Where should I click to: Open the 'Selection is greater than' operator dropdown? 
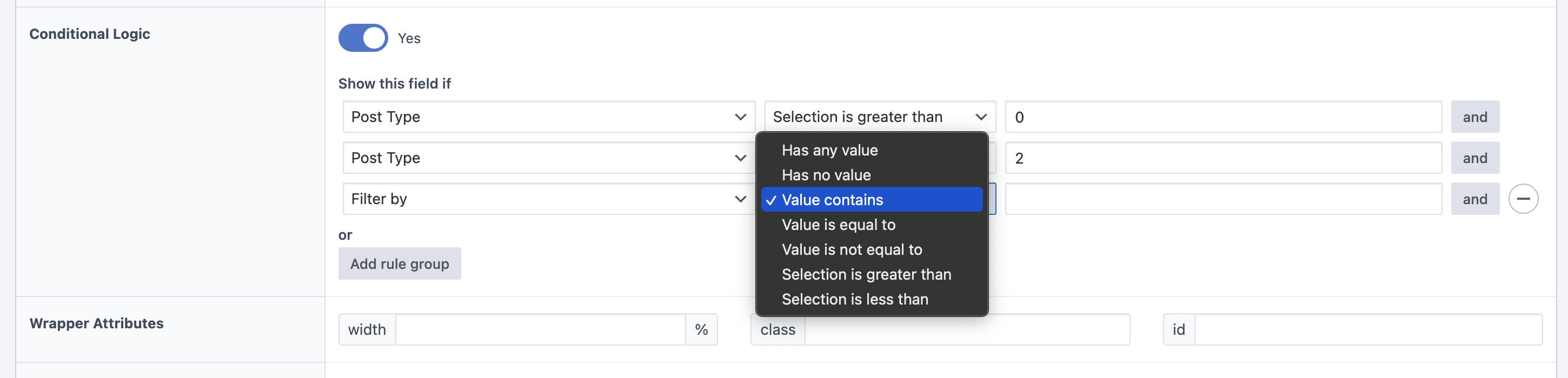879,116
